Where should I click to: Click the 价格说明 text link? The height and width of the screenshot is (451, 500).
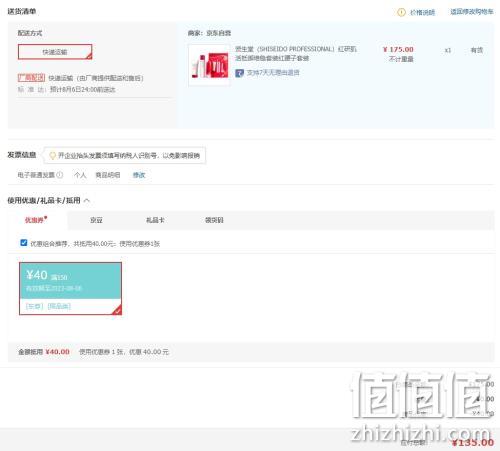[x=422, y=12]
